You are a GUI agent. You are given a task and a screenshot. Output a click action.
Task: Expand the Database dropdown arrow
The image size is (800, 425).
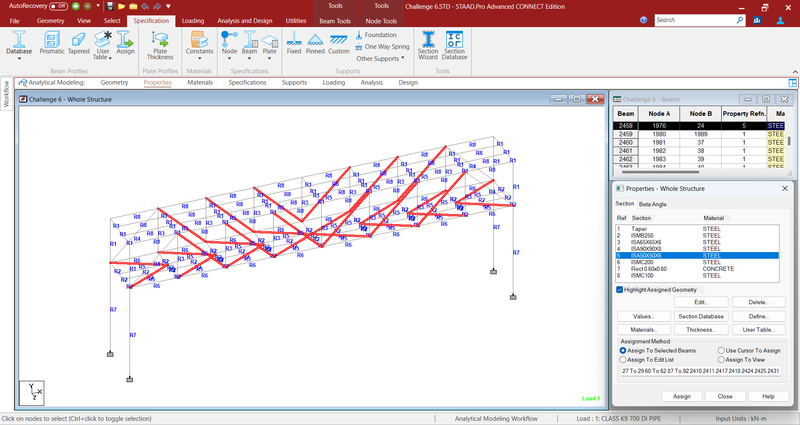point(19,59)
